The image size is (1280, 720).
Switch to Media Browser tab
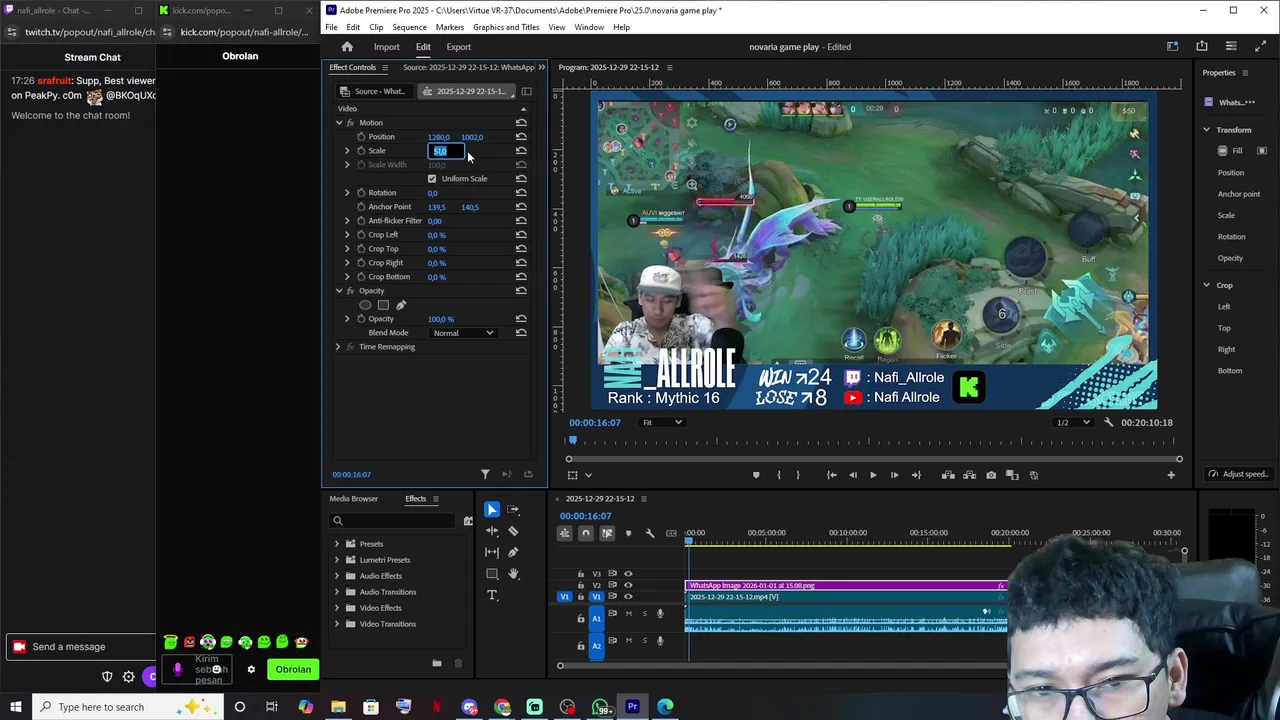pos(354,499)
